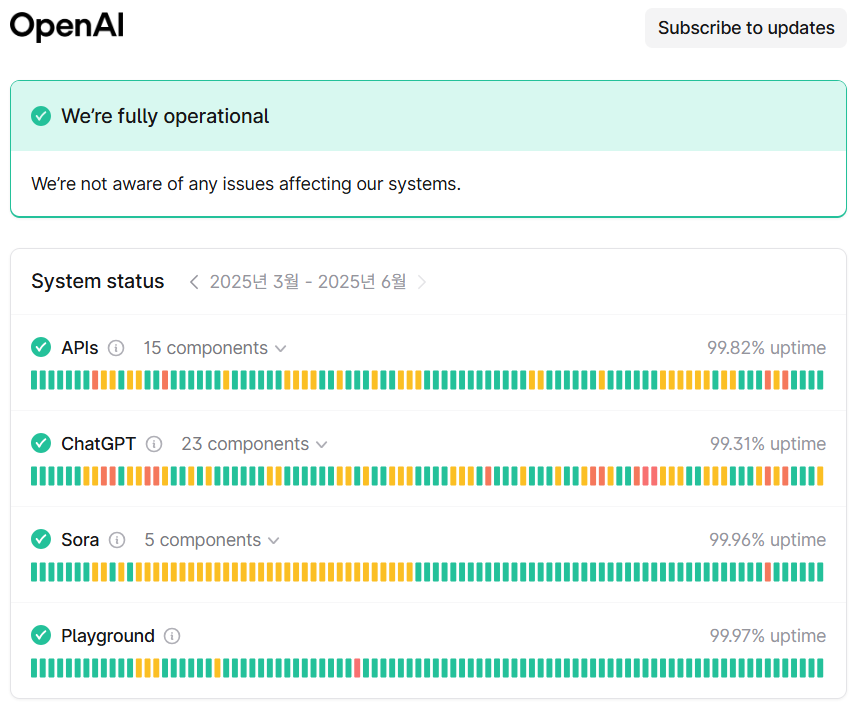This screenshot has height=708, width=856.
Task: Click the ChatGPT 99.31% uptime text
Action: tap(768, 444)
